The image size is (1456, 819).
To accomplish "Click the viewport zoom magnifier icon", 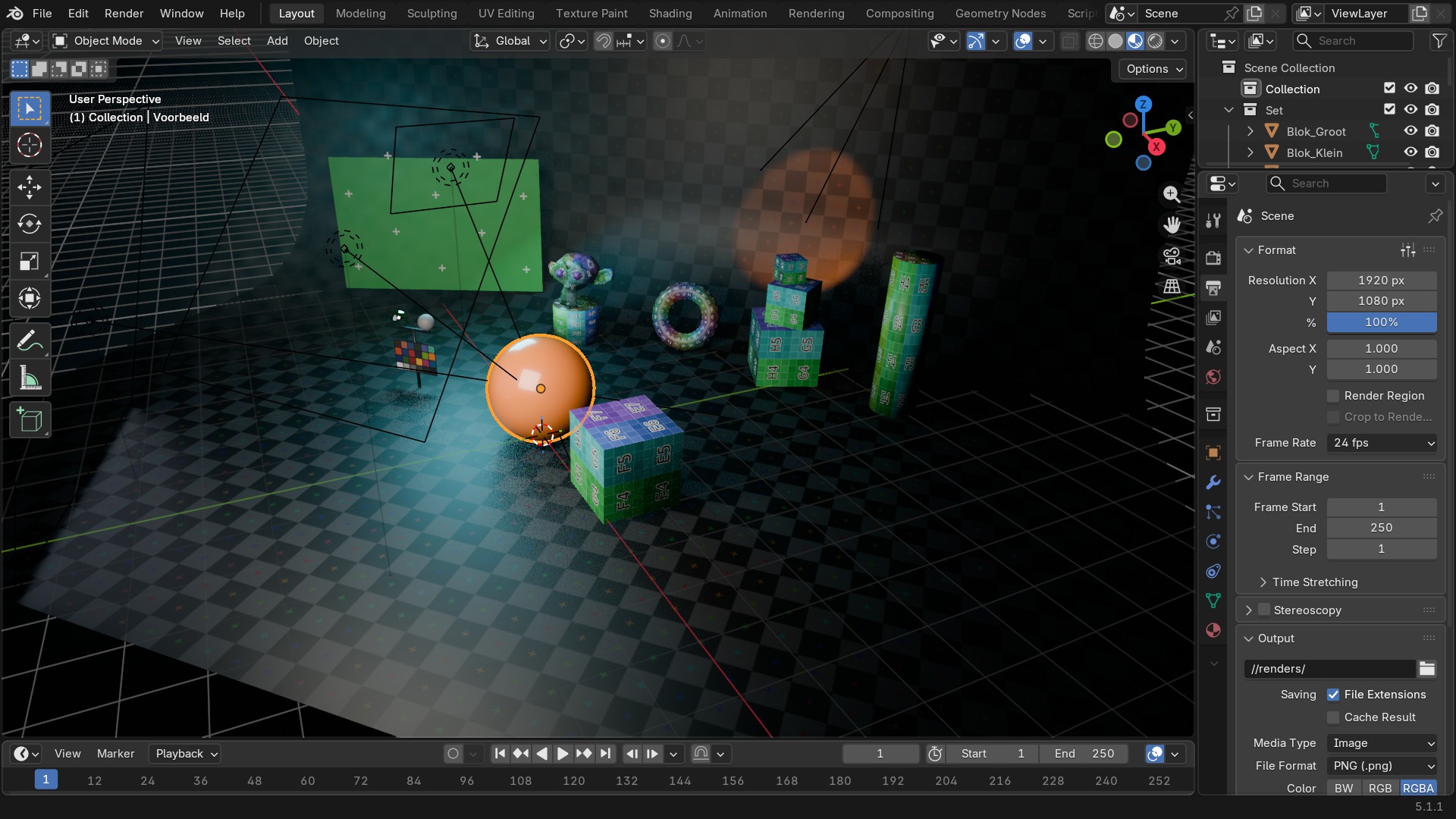I will pos(1172,194).
